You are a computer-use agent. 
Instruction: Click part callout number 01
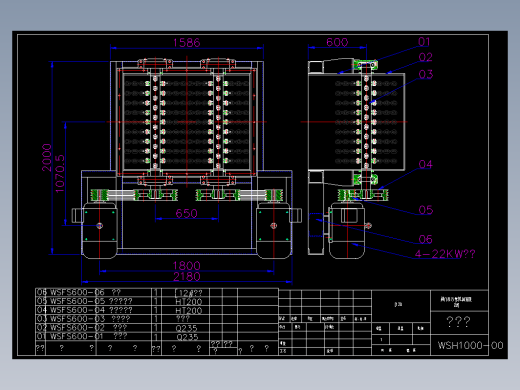pos(424,42)
